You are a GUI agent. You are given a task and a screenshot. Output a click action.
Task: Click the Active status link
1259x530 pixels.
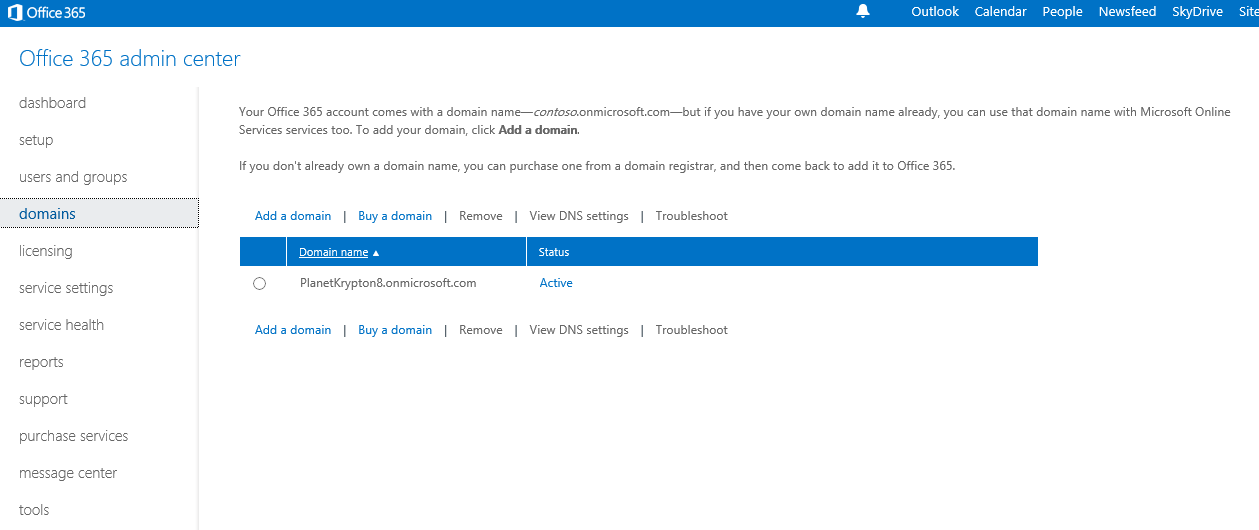pos(556,283)
